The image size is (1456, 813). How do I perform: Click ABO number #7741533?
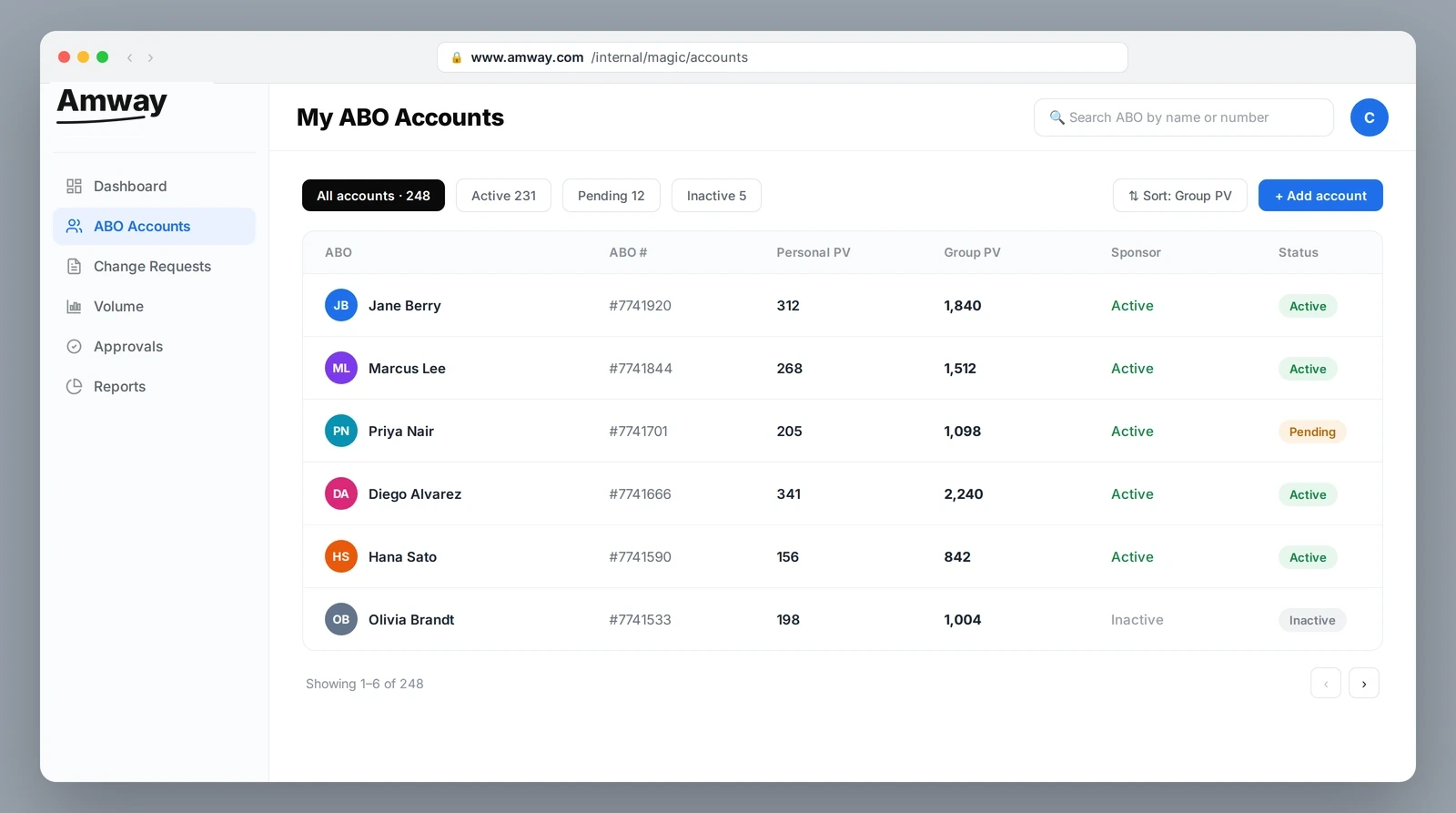(x=641, y=620)
